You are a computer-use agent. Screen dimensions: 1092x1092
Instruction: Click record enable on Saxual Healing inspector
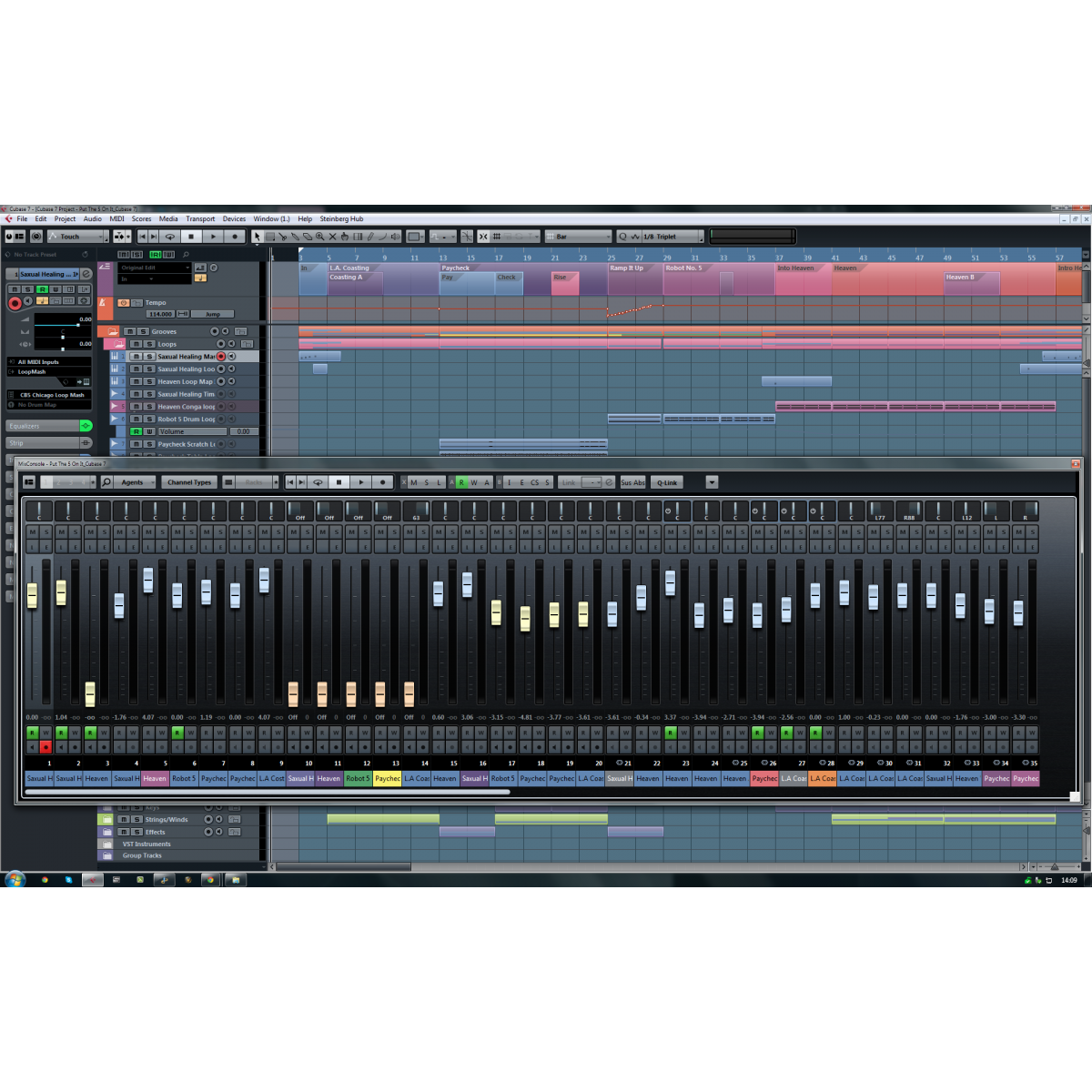15,302
